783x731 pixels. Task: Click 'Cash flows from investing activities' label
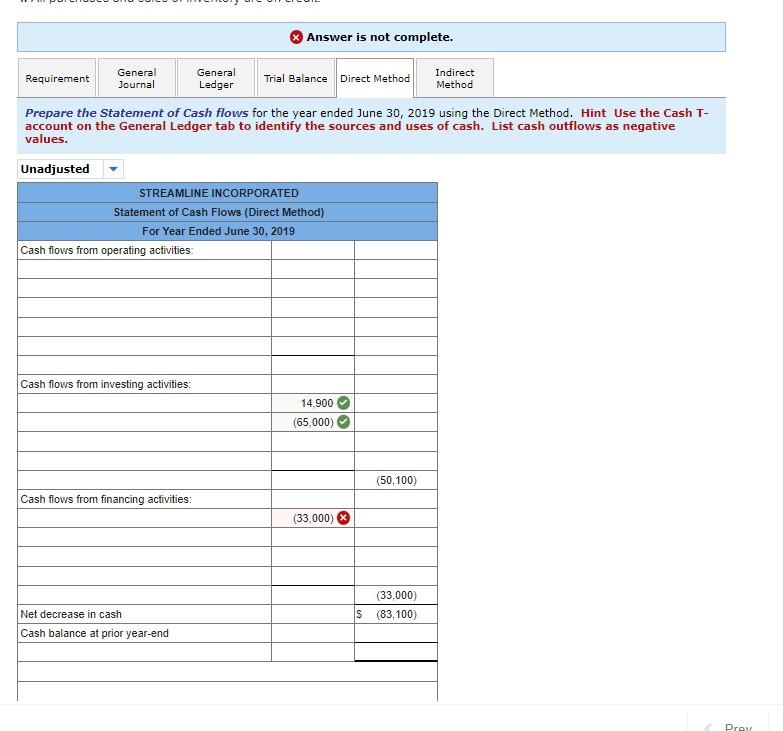[x=105, y=384]
